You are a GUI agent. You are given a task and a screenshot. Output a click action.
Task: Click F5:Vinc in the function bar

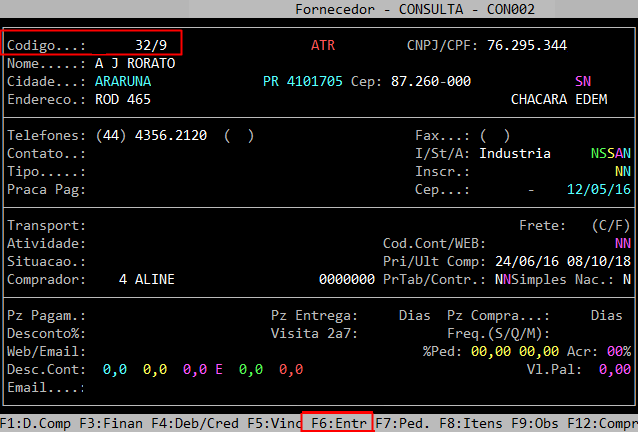tap(271, 423)
